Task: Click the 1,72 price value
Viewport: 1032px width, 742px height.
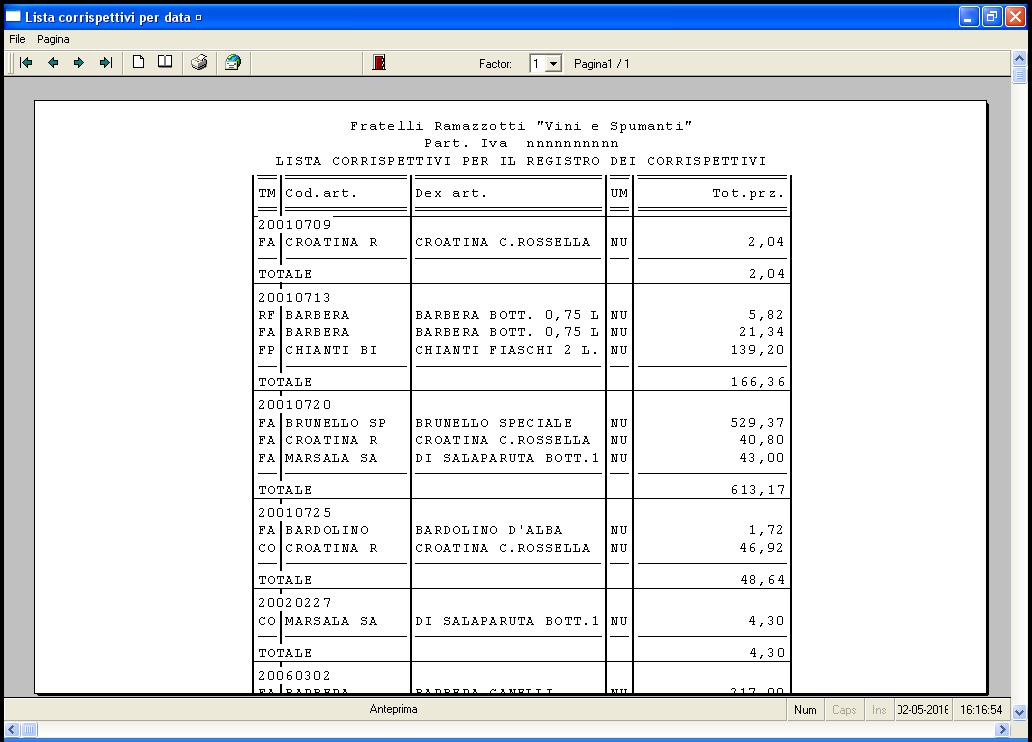Action: (x=767, y=530)
